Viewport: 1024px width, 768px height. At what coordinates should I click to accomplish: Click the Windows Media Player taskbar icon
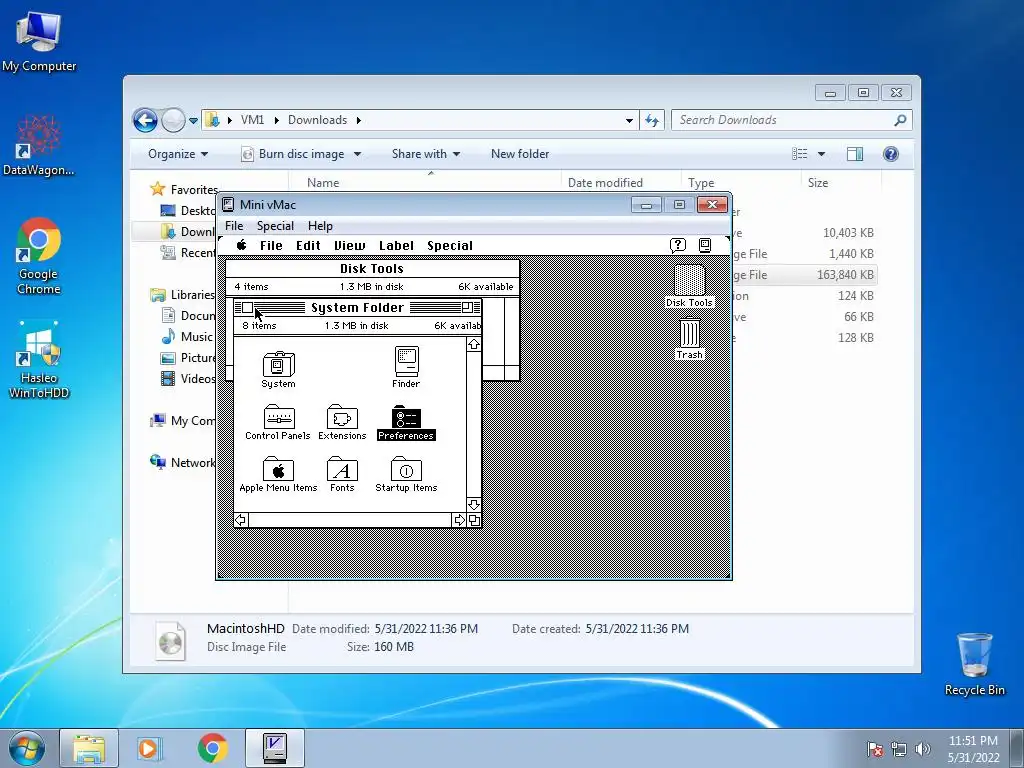point(149,748)
